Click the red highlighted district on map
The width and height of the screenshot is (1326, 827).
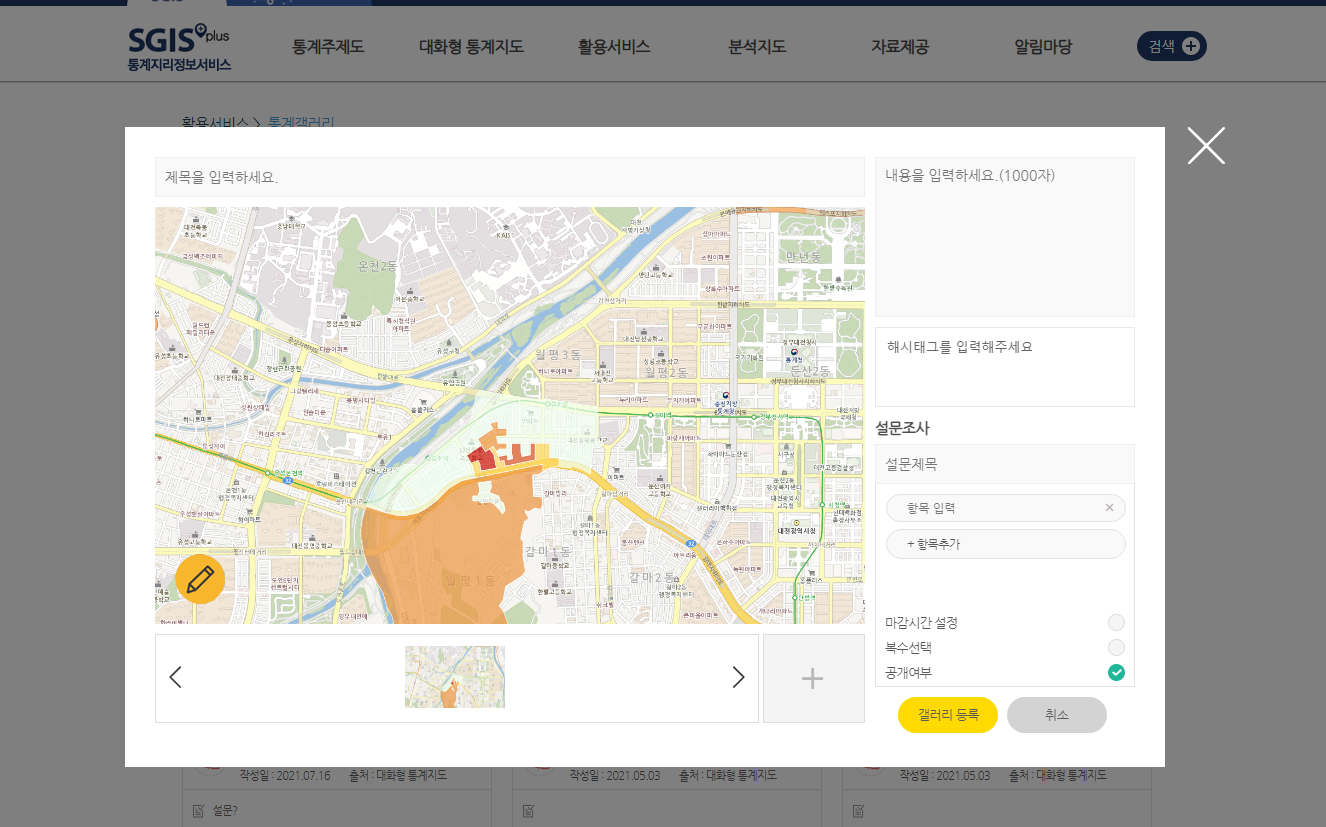(483, 459)
